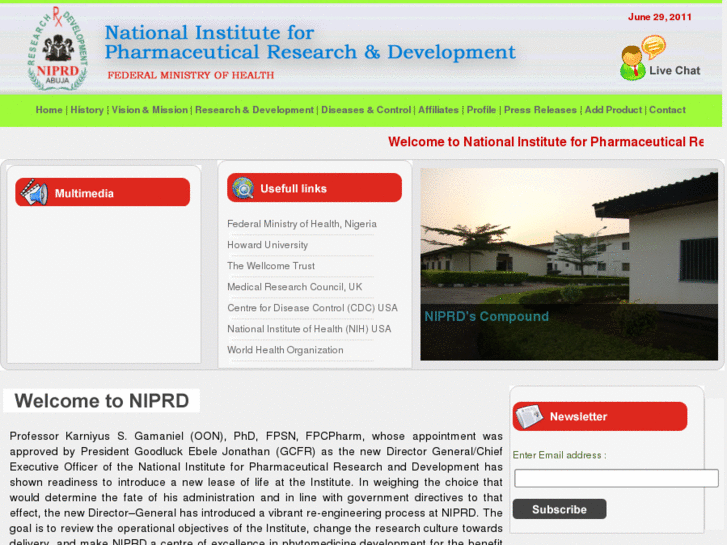Viewport: 727px width, 545px height.
Task: Click the Welcome to NIPRD heading
Action: [102, 401]
